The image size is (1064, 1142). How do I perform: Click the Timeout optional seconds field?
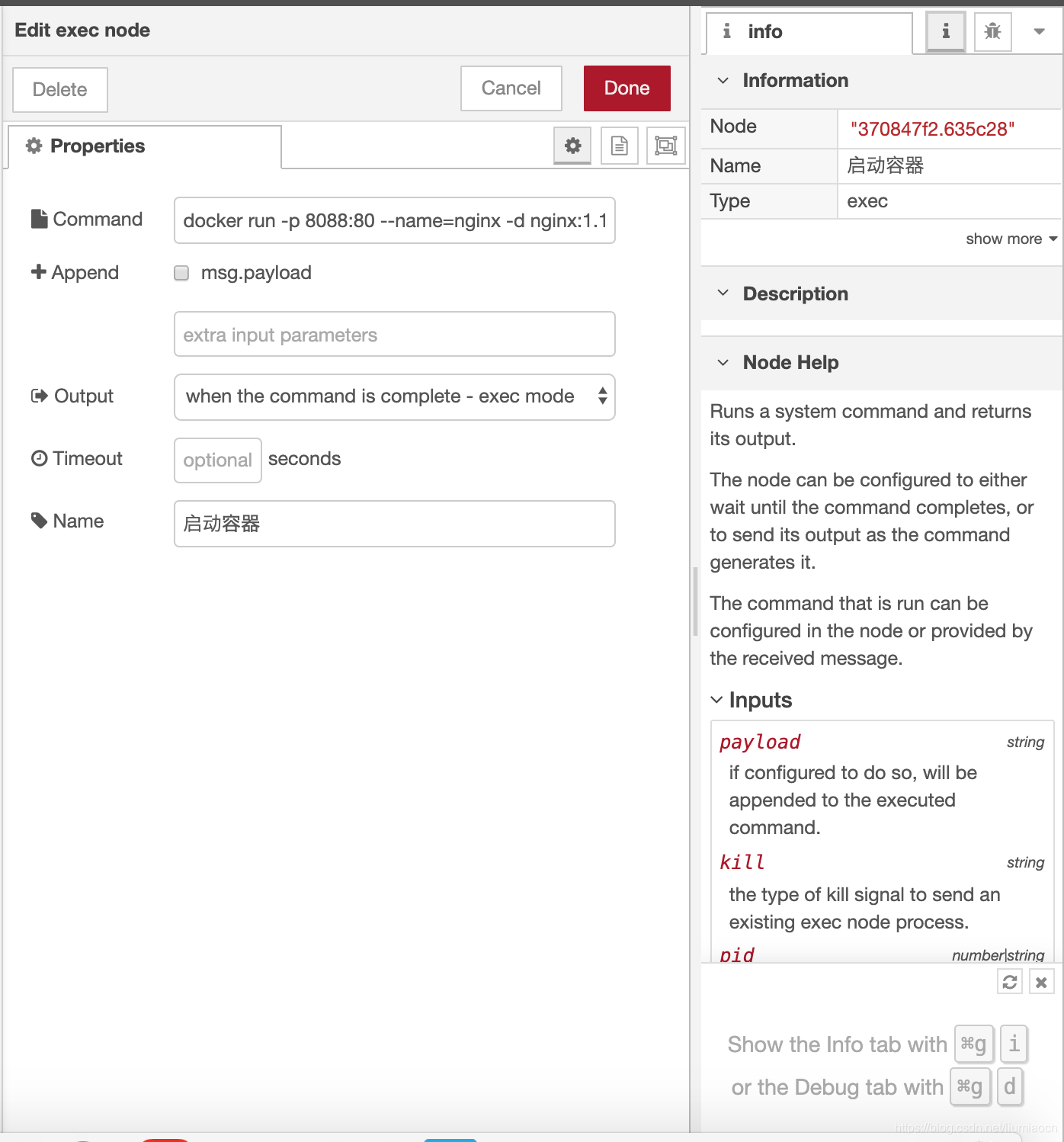coord(218,460)
